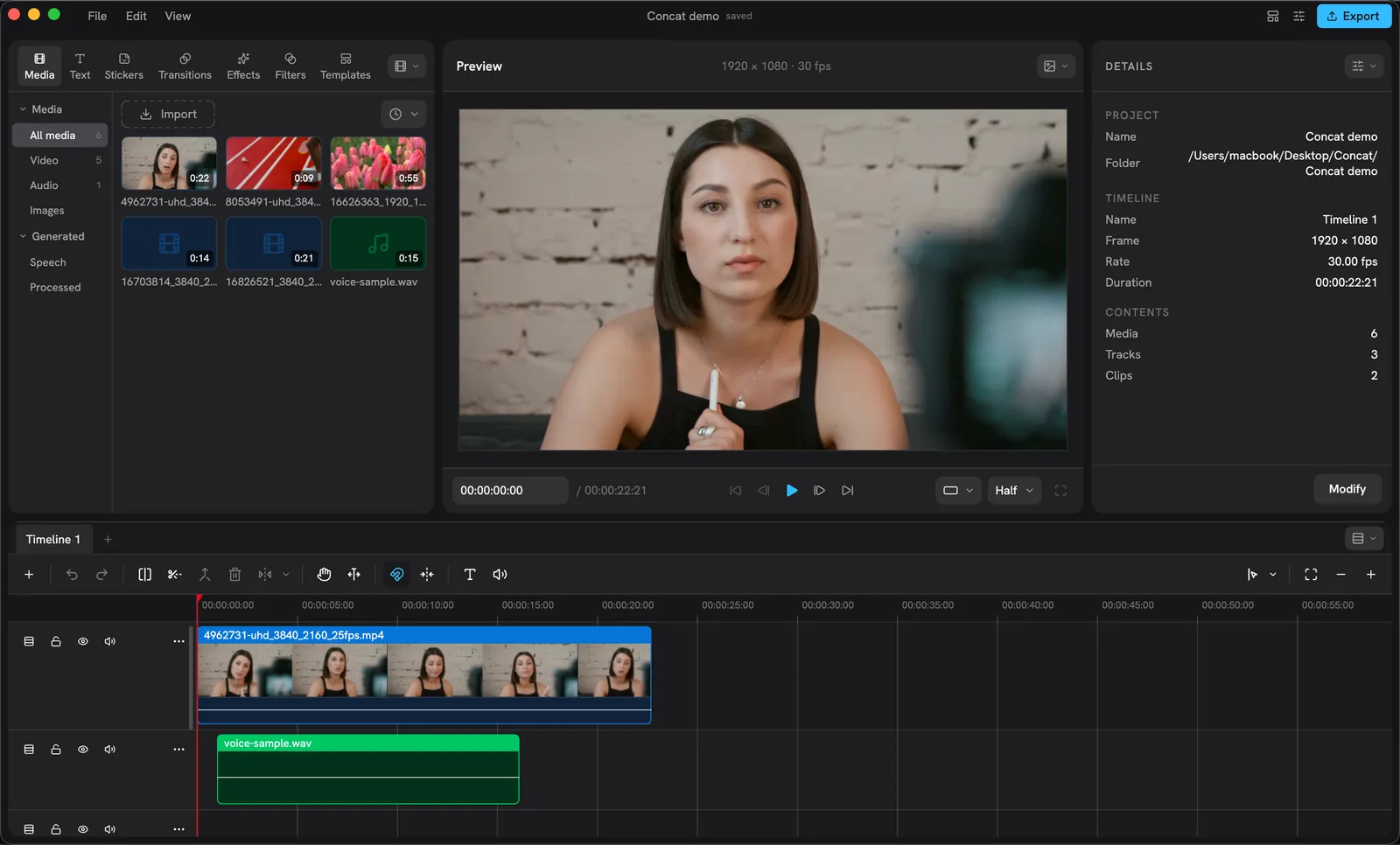Open the Half preview quality dropdown

coord(1014,491)
